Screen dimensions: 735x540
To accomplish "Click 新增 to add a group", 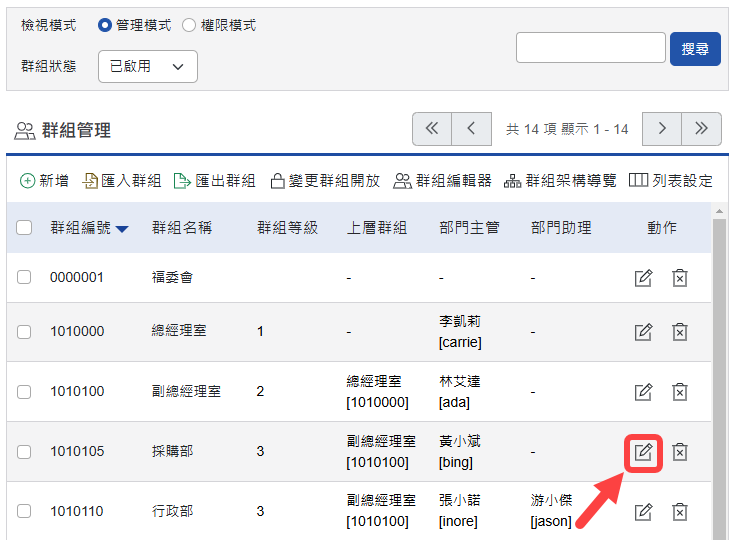I will [x=44, y=181].
